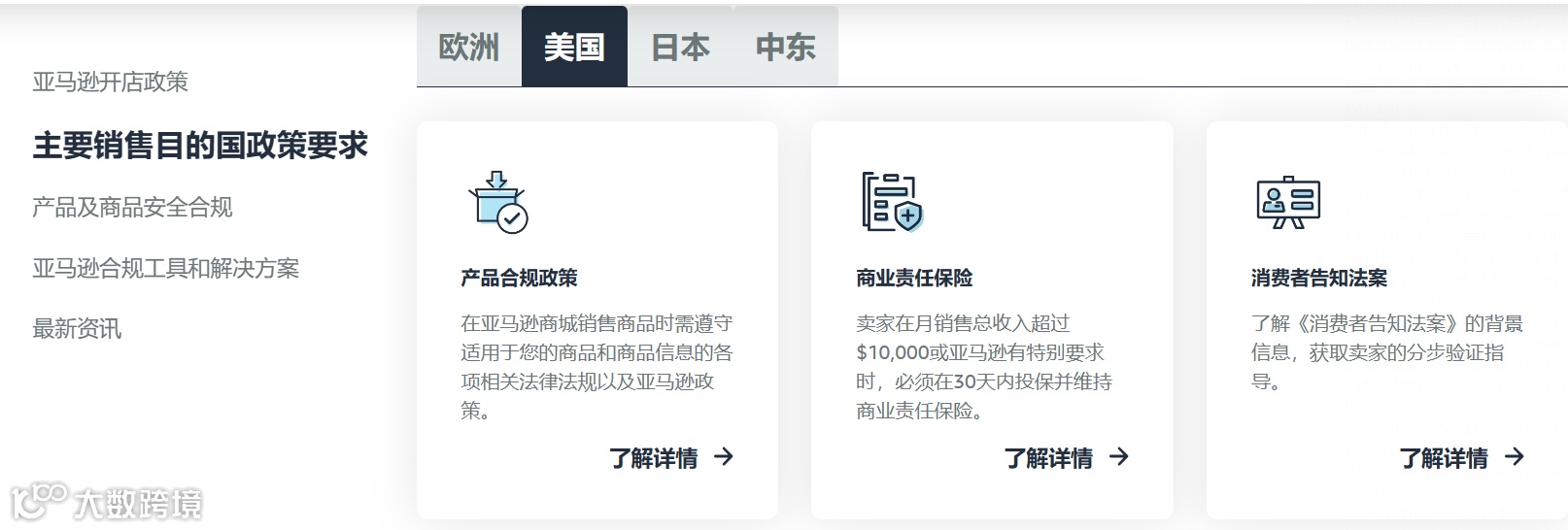Open 最新资讯 in the sidebar
The image size is (1568, 530).
(x=77, y=329)
